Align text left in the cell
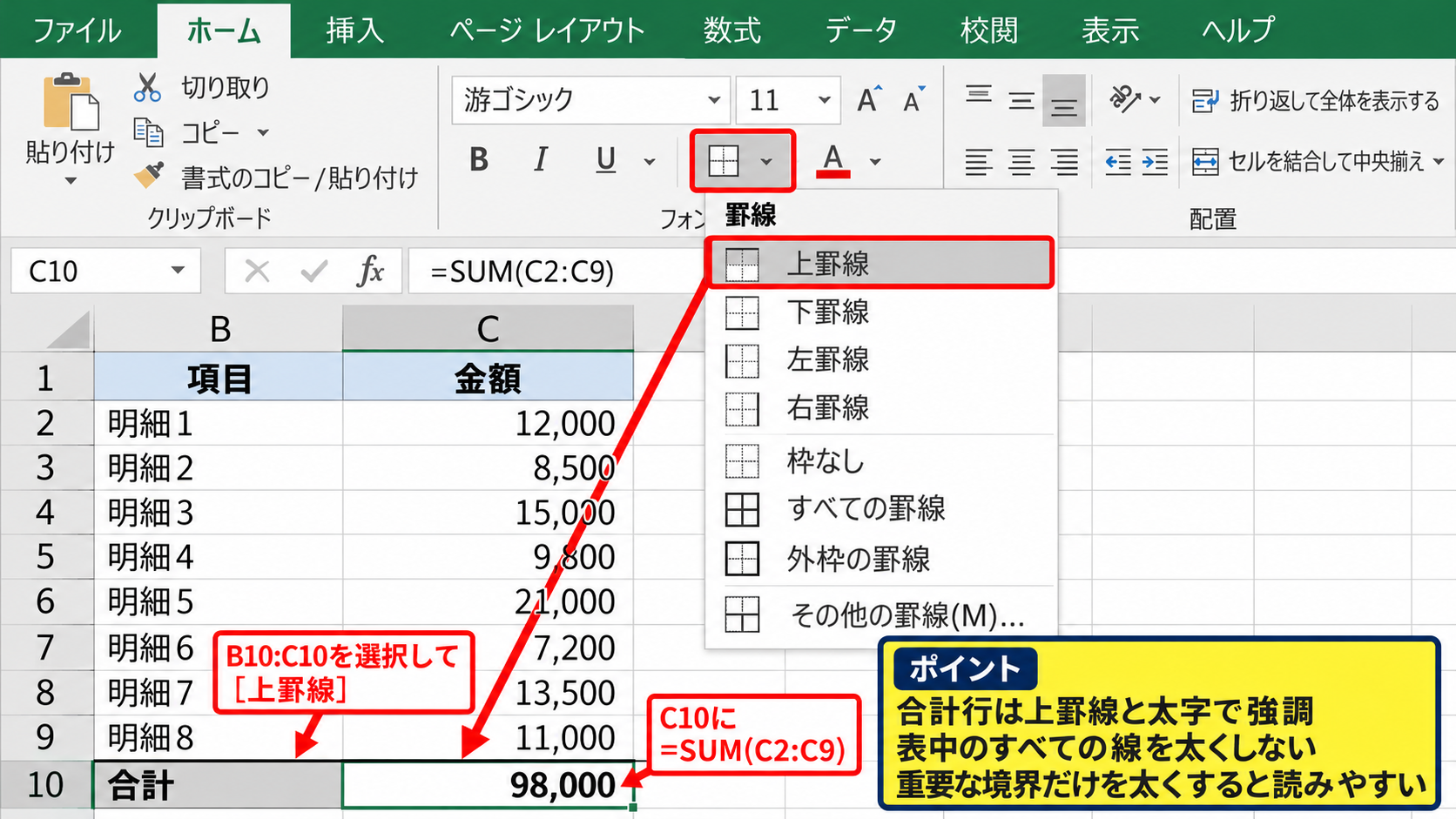This screenshot has height=819, width=1456. pos(979,162)
